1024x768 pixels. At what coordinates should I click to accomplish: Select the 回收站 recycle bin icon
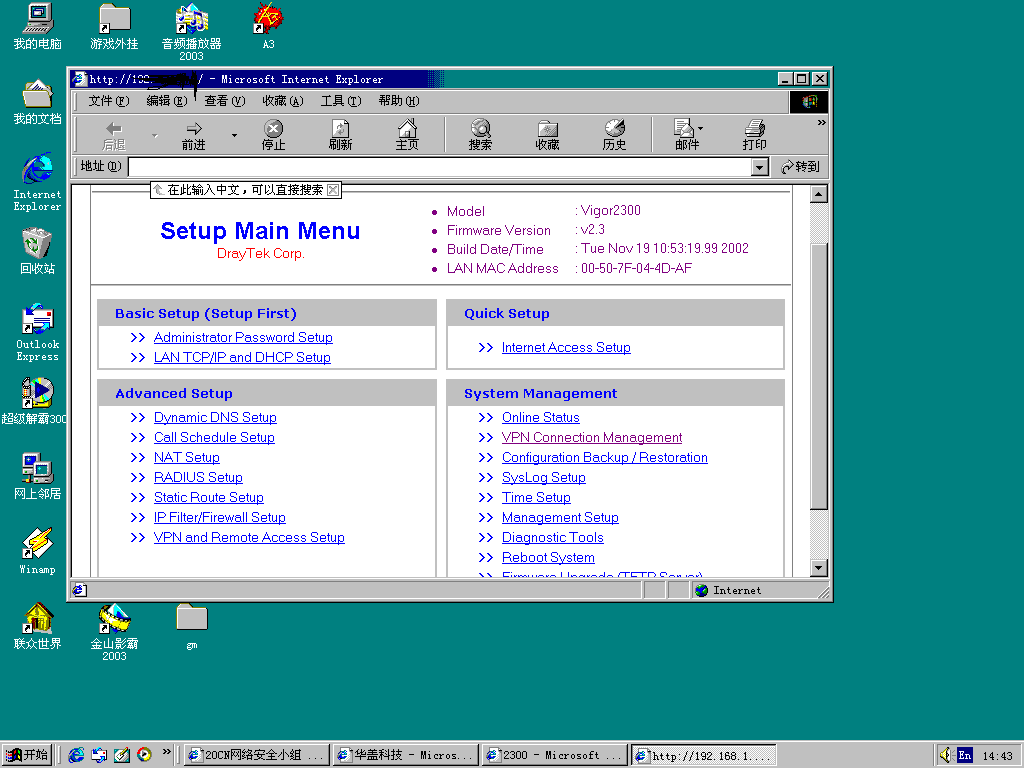(x=37, y=251)
